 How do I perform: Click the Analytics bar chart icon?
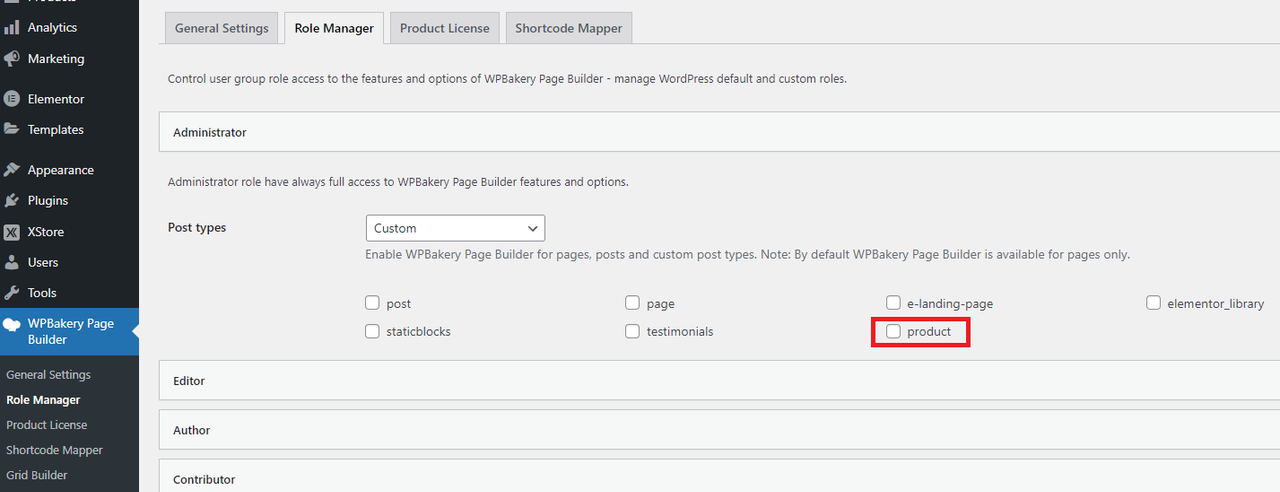pos(12,28)
